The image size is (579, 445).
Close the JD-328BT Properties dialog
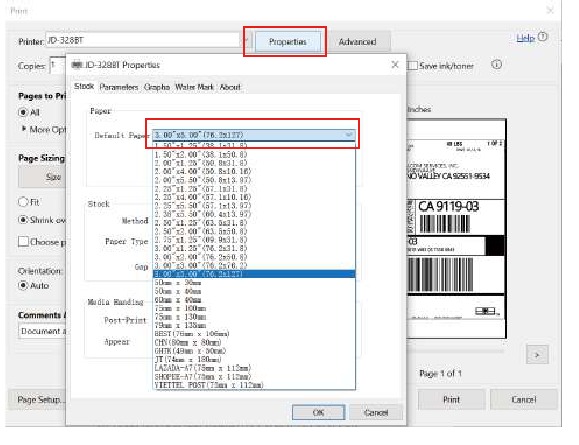coord(395,65)
